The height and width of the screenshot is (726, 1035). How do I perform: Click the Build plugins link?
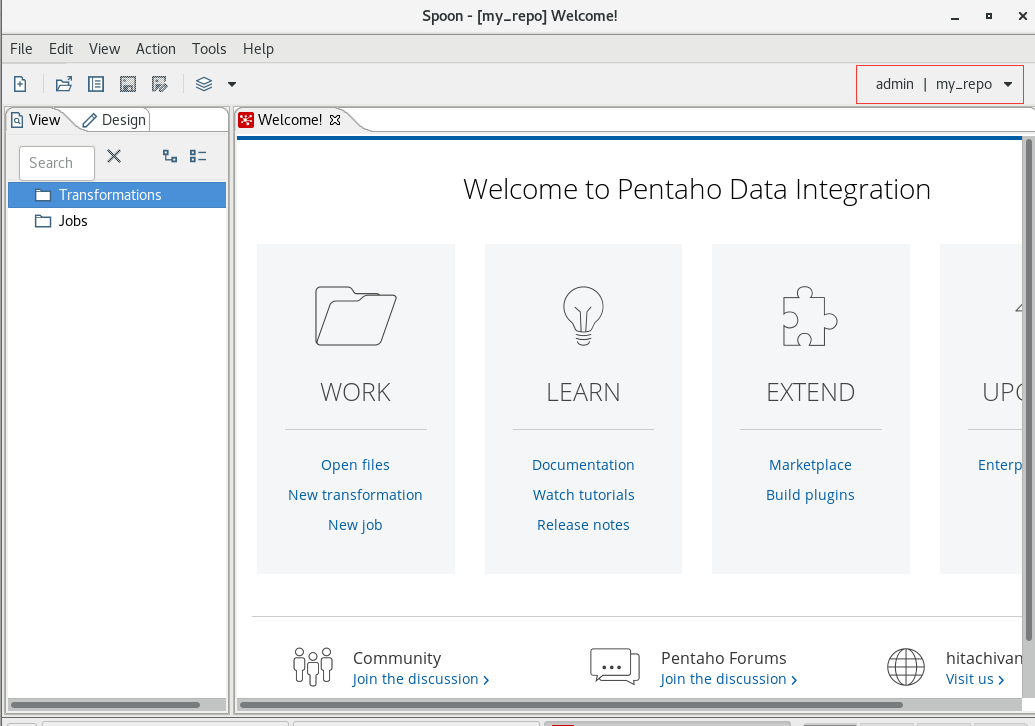pyautogui.click(x=811, y=495)
